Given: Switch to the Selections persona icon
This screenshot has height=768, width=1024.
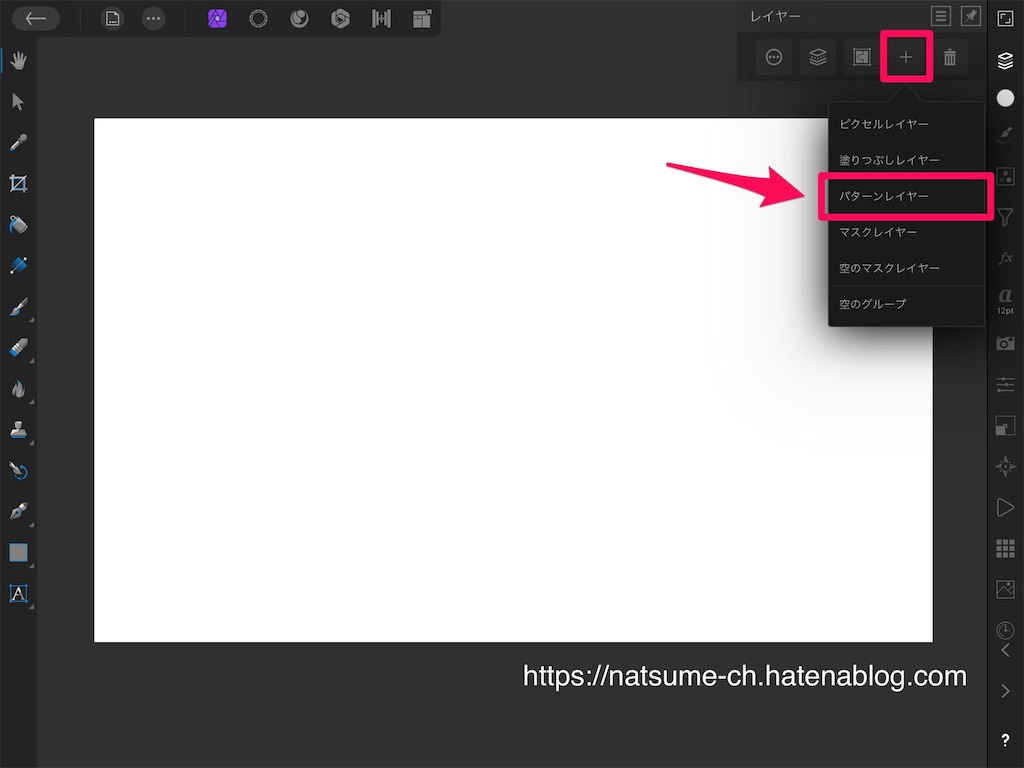Looking at the screenshot, I should pos(259,18).
